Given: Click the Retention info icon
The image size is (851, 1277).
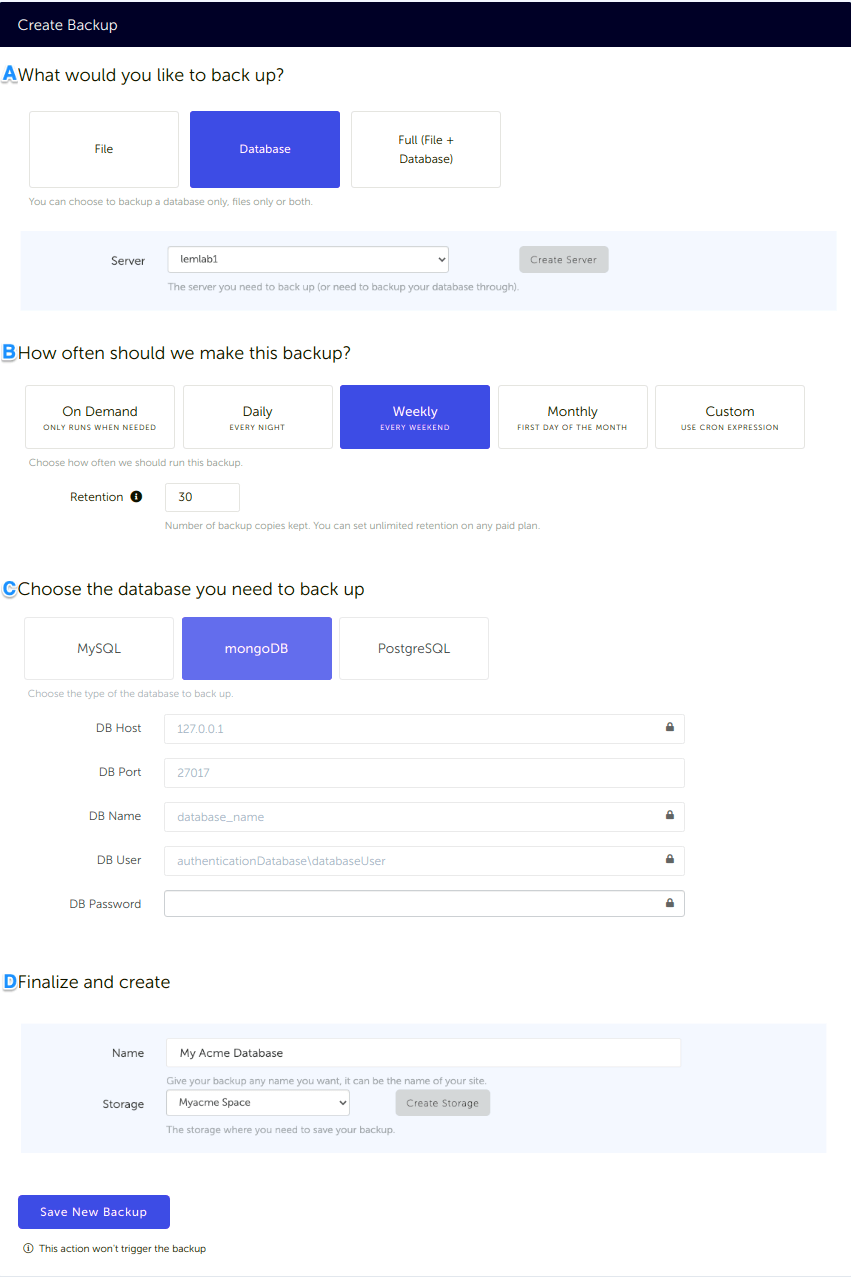Looking at the screenshot, I should (x=137, y=496).
